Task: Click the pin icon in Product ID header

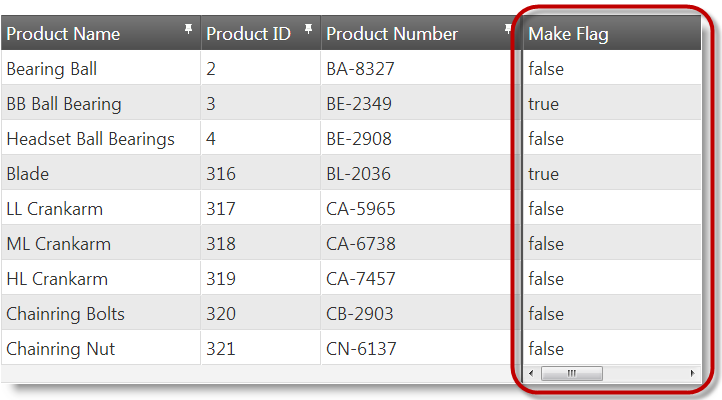Action: click(x=308, y=30)
